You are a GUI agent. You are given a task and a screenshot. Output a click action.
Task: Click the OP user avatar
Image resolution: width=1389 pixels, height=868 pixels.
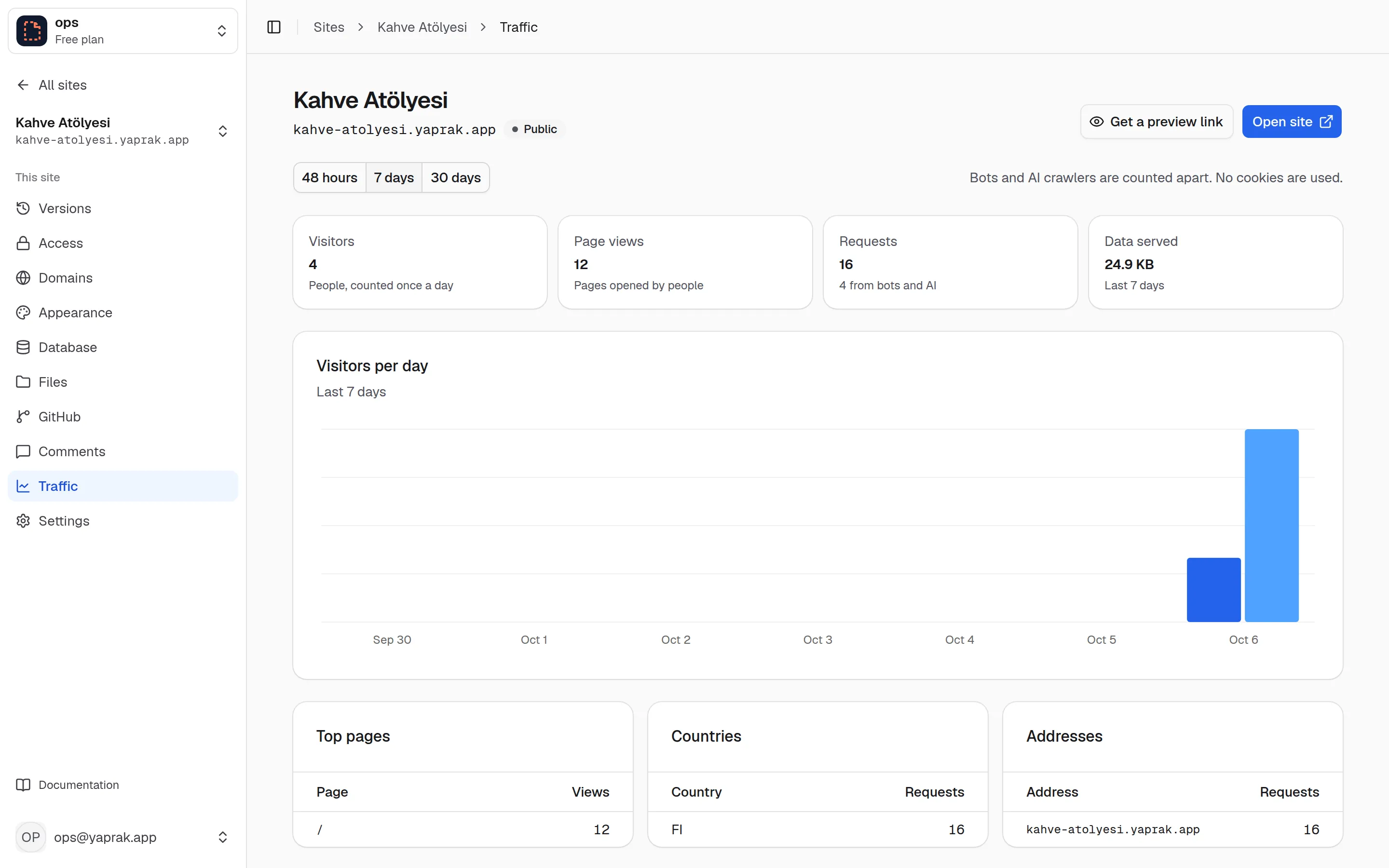(30, 837)
